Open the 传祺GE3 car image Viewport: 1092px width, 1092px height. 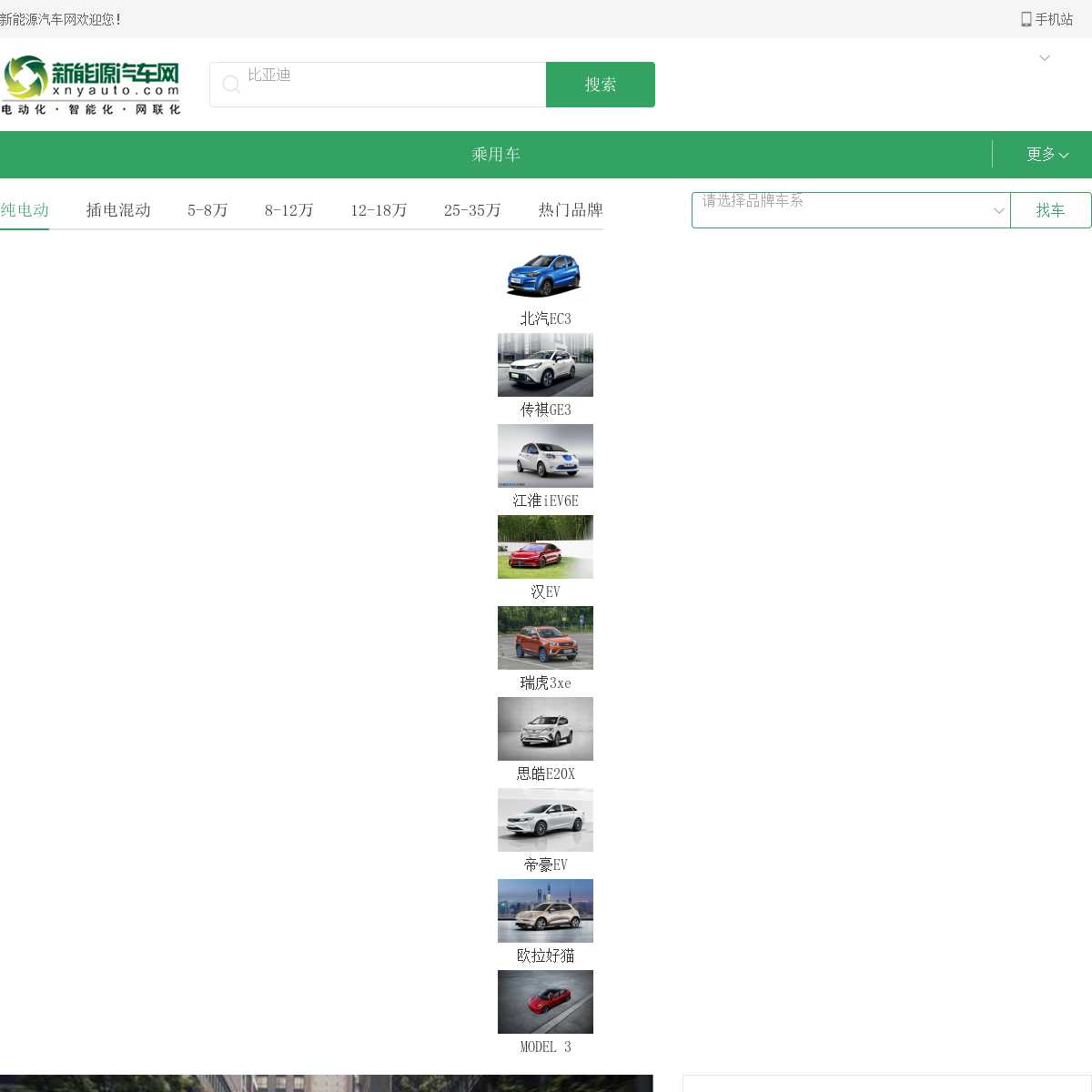[545, 365]
